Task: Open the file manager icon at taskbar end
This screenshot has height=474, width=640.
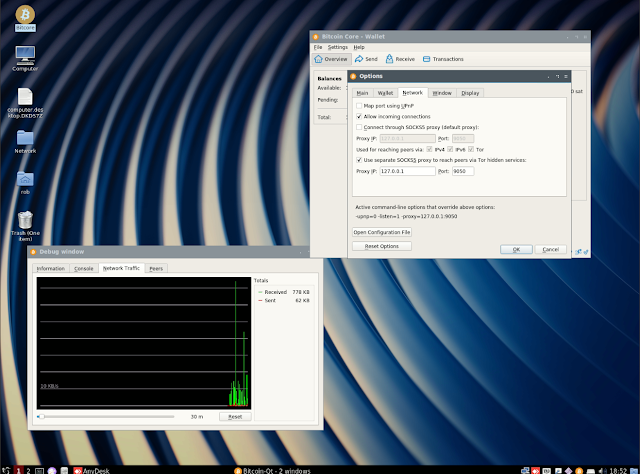Action: 634,471
